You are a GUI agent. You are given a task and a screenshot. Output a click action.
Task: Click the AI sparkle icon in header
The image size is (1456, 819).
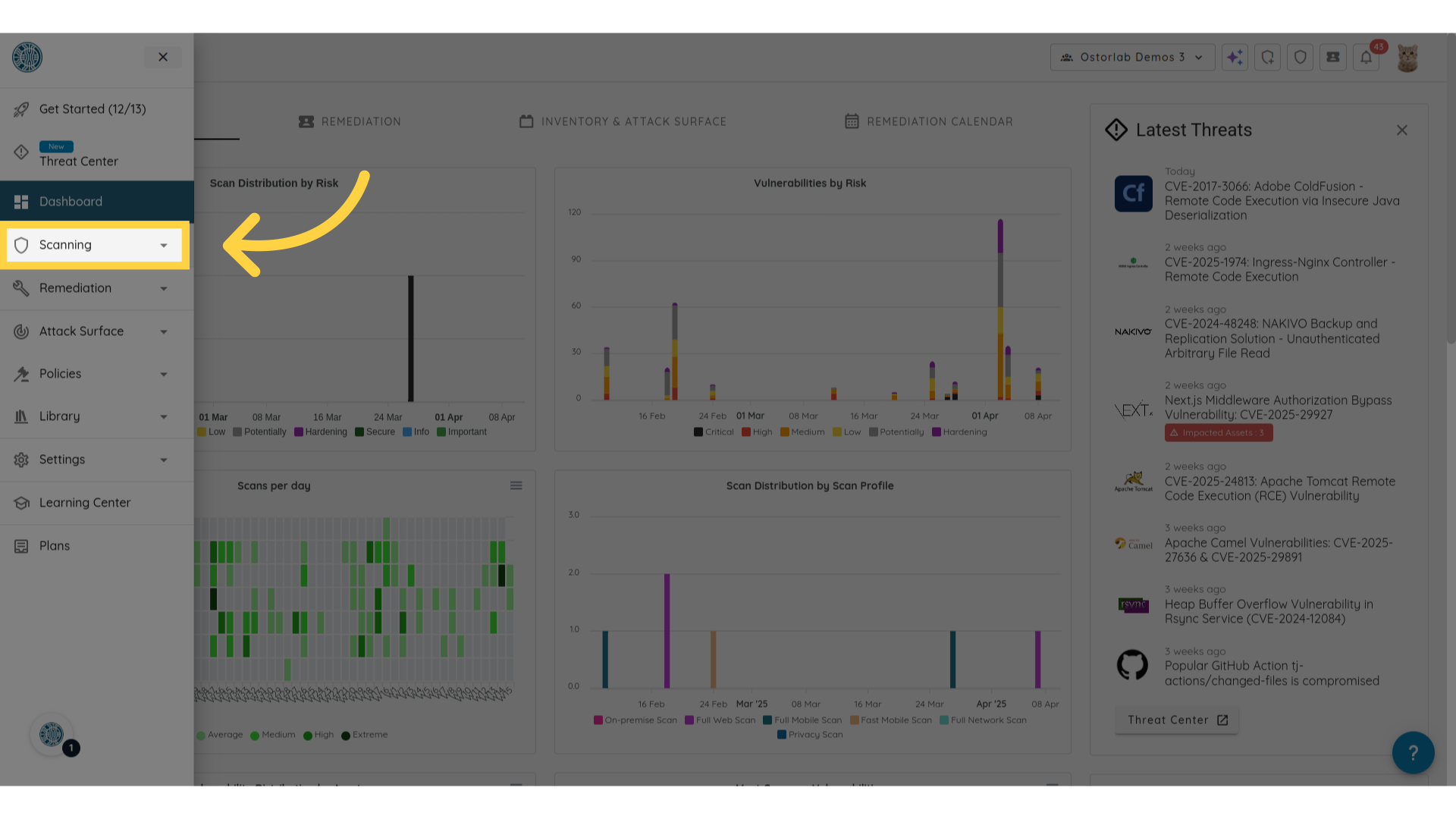point(1235,57)
